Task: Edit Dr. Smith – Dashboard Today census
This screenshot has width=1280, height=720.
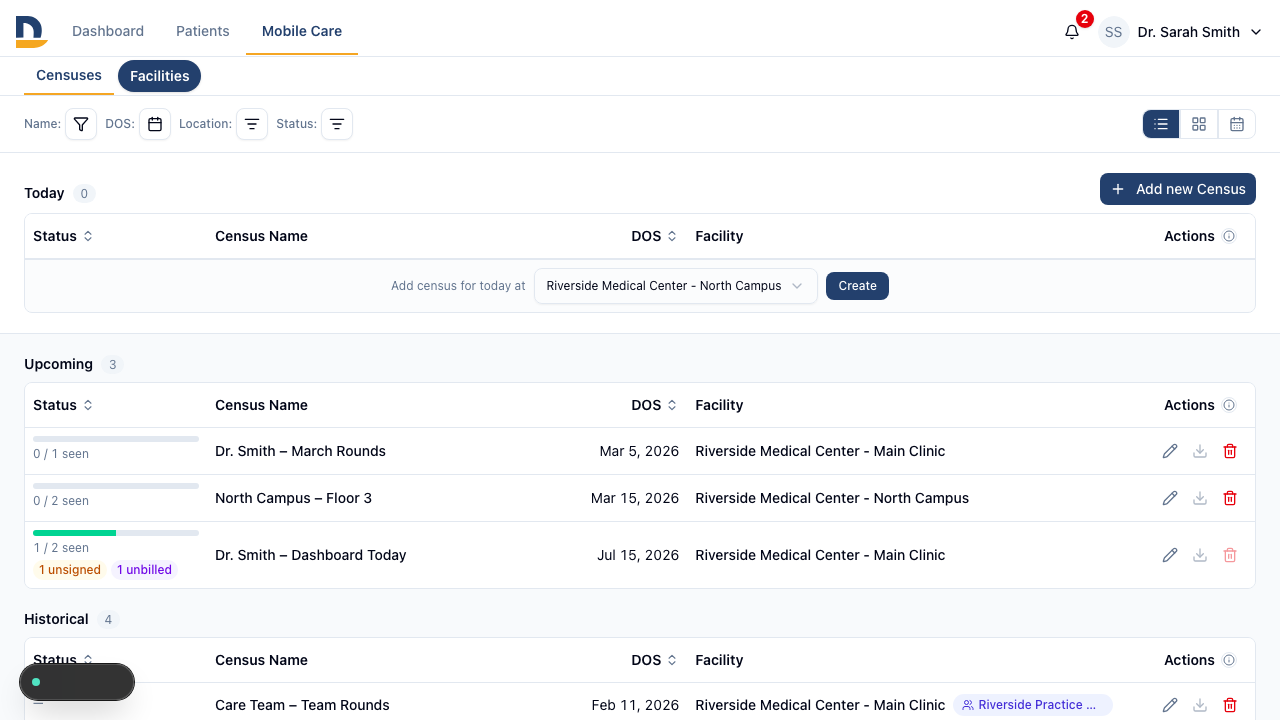Action: [x=1170, y=555]
